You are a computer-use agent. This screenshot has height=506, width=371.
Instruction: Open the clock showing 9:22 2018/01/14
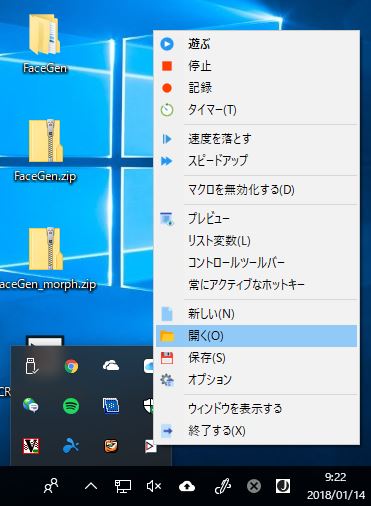point(336,486)
